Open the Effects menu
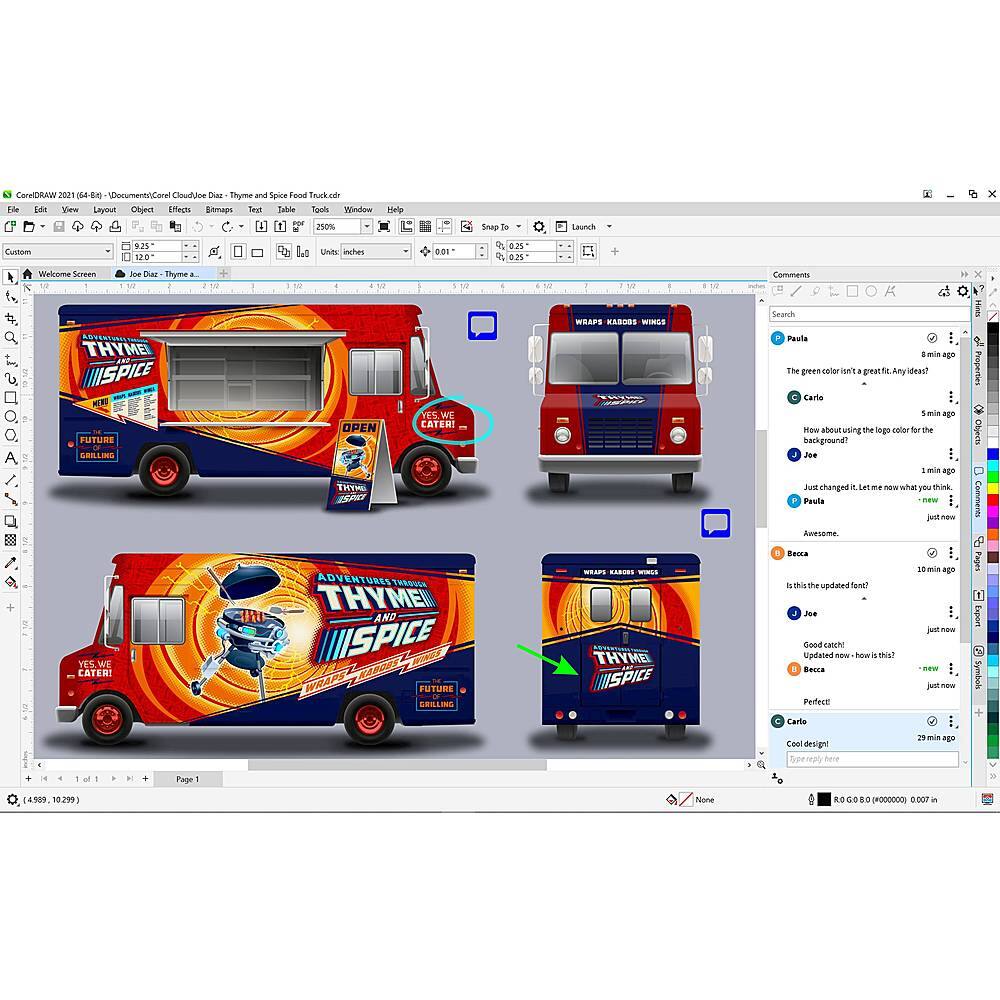 [x=180, y=210]
